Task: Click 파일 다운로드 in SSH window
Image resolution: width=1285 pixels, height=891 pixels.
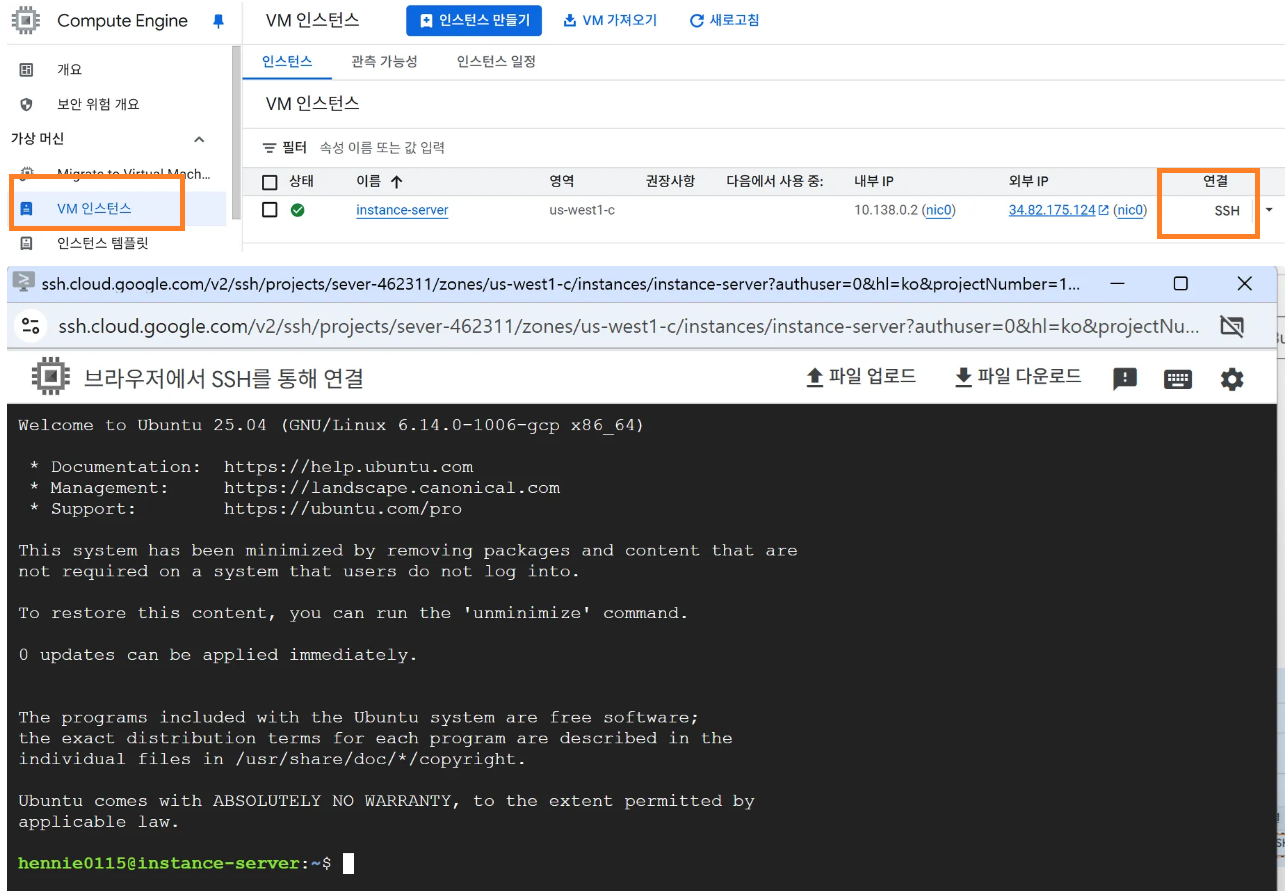Action: point(1018,377)
